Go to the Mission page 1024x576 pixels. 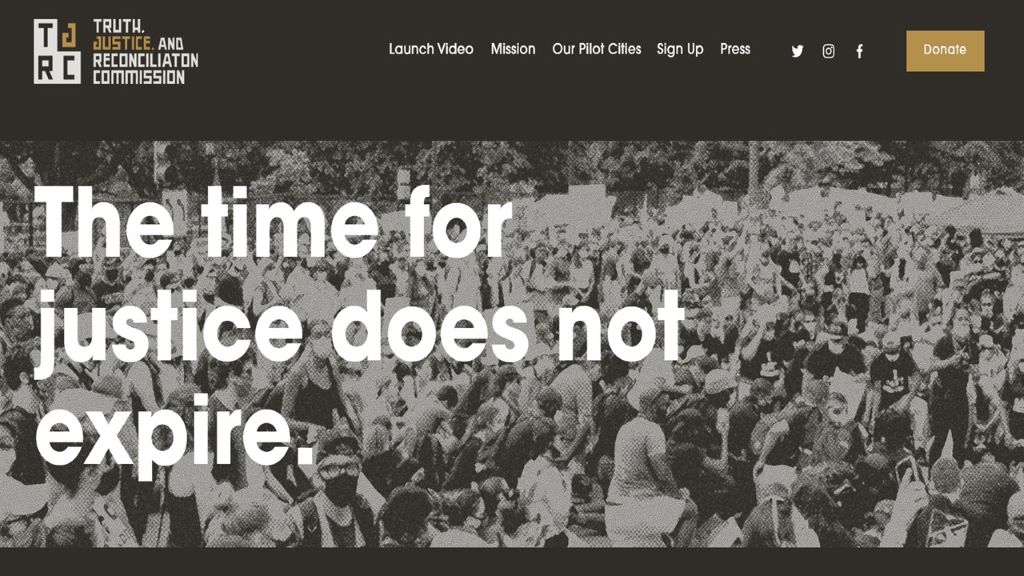point(513,49)
